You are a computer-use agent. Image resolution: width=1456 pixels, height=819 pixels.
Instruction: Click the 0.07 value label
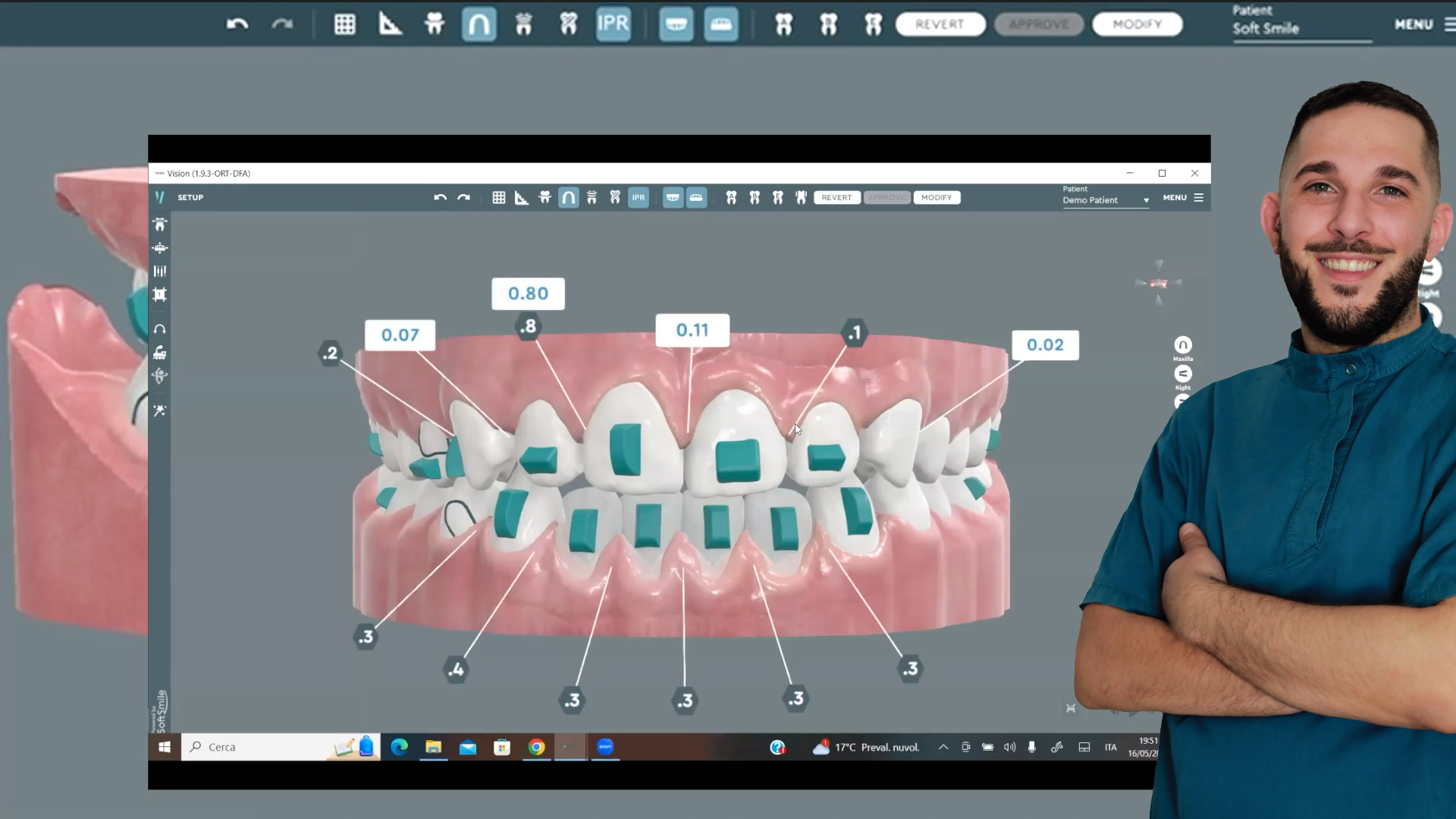[x=400, y=335]
